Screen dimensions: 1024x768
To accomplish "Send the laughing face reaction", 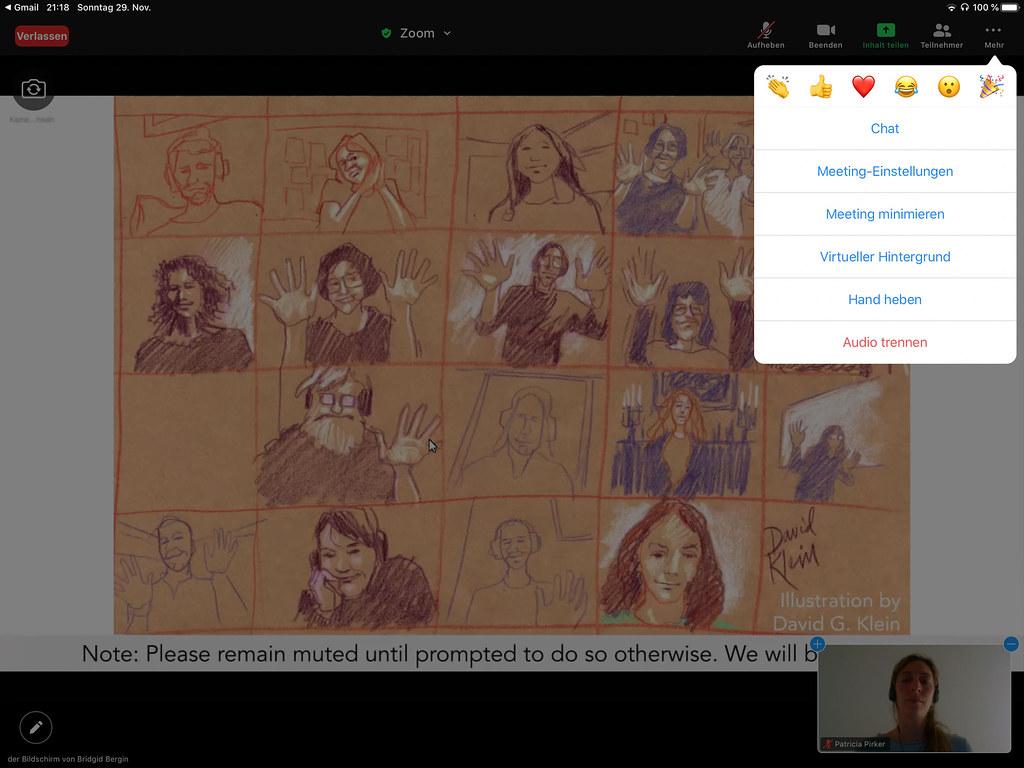I will [x=906, y=87].
